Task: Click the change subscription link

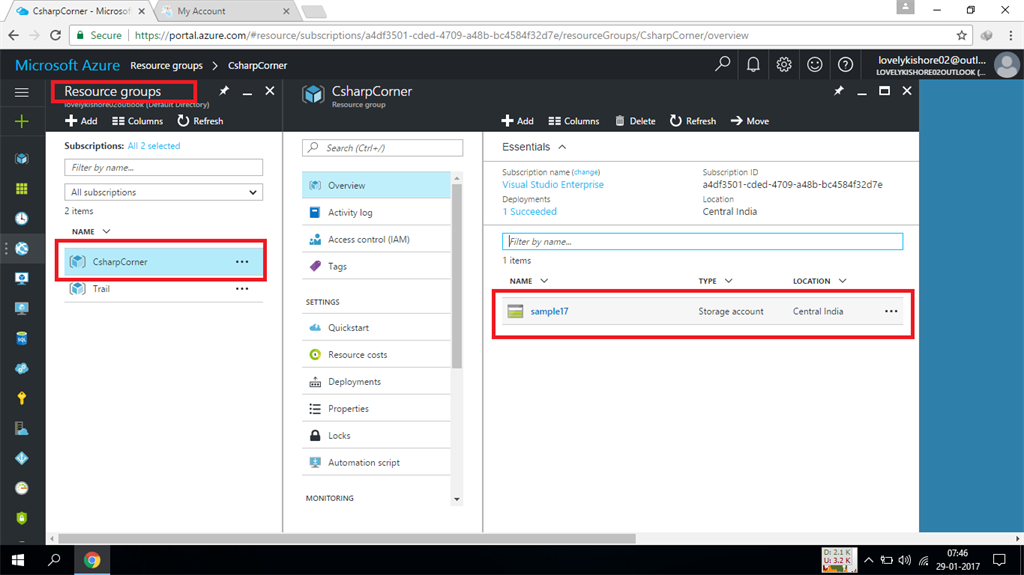Action: (x=586, y=172)
